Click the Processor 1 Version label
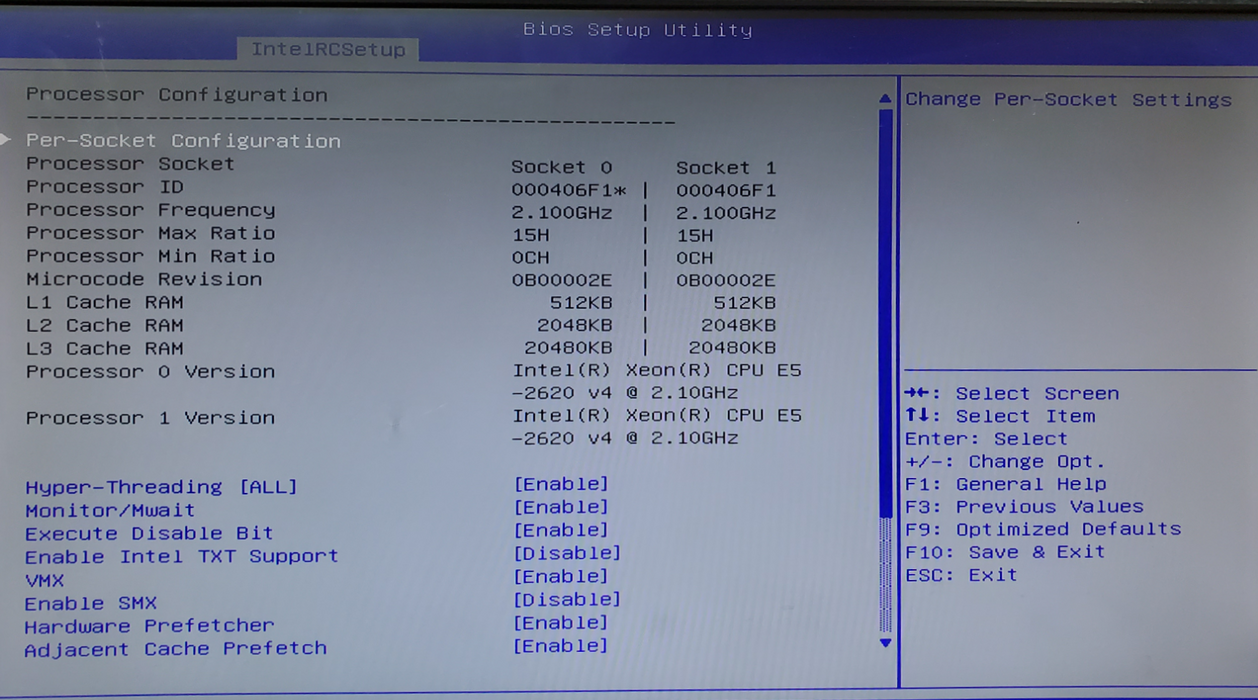 point(151,417)
